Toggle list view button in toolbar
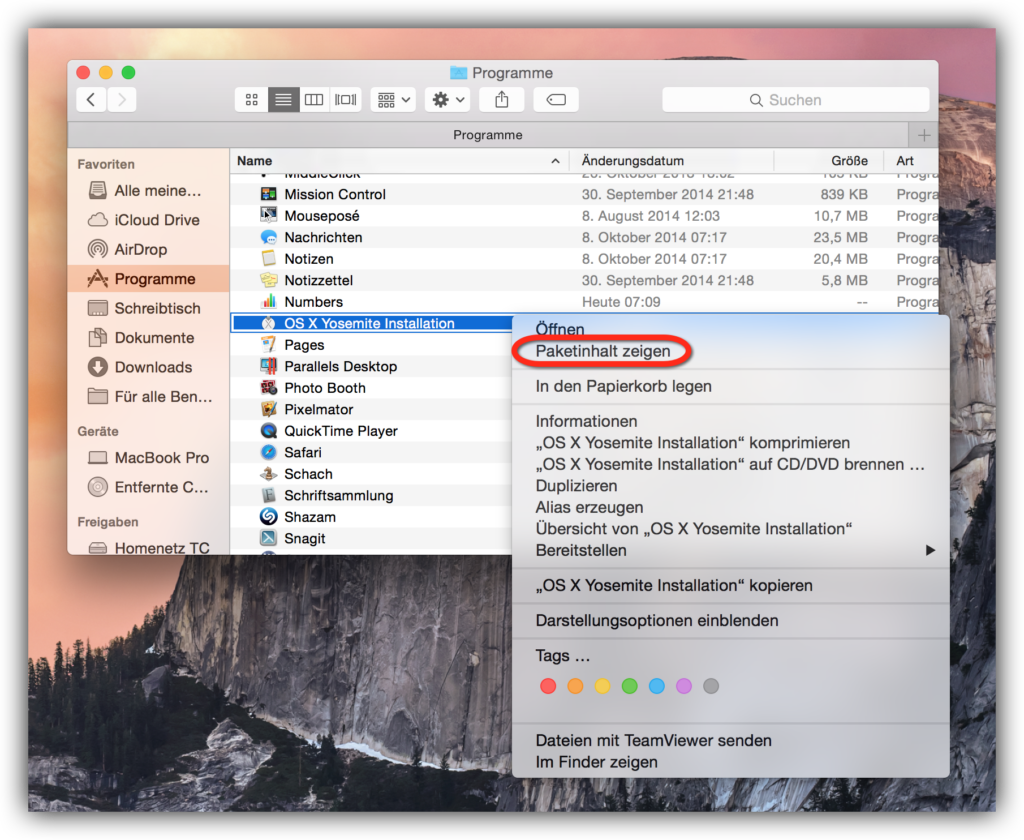The width and height of the screenshot is (1024, 840). [283, 100]
